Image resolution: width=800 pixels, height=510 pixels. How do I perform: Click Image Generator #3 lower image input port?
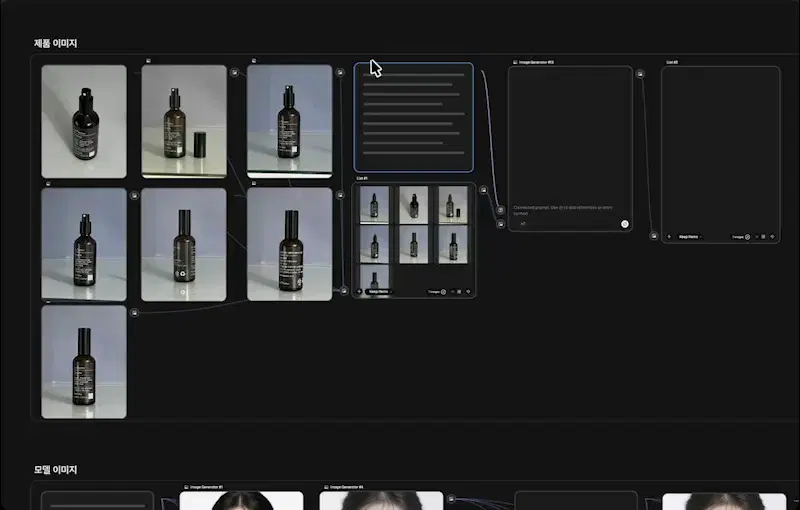click(501, 224)
